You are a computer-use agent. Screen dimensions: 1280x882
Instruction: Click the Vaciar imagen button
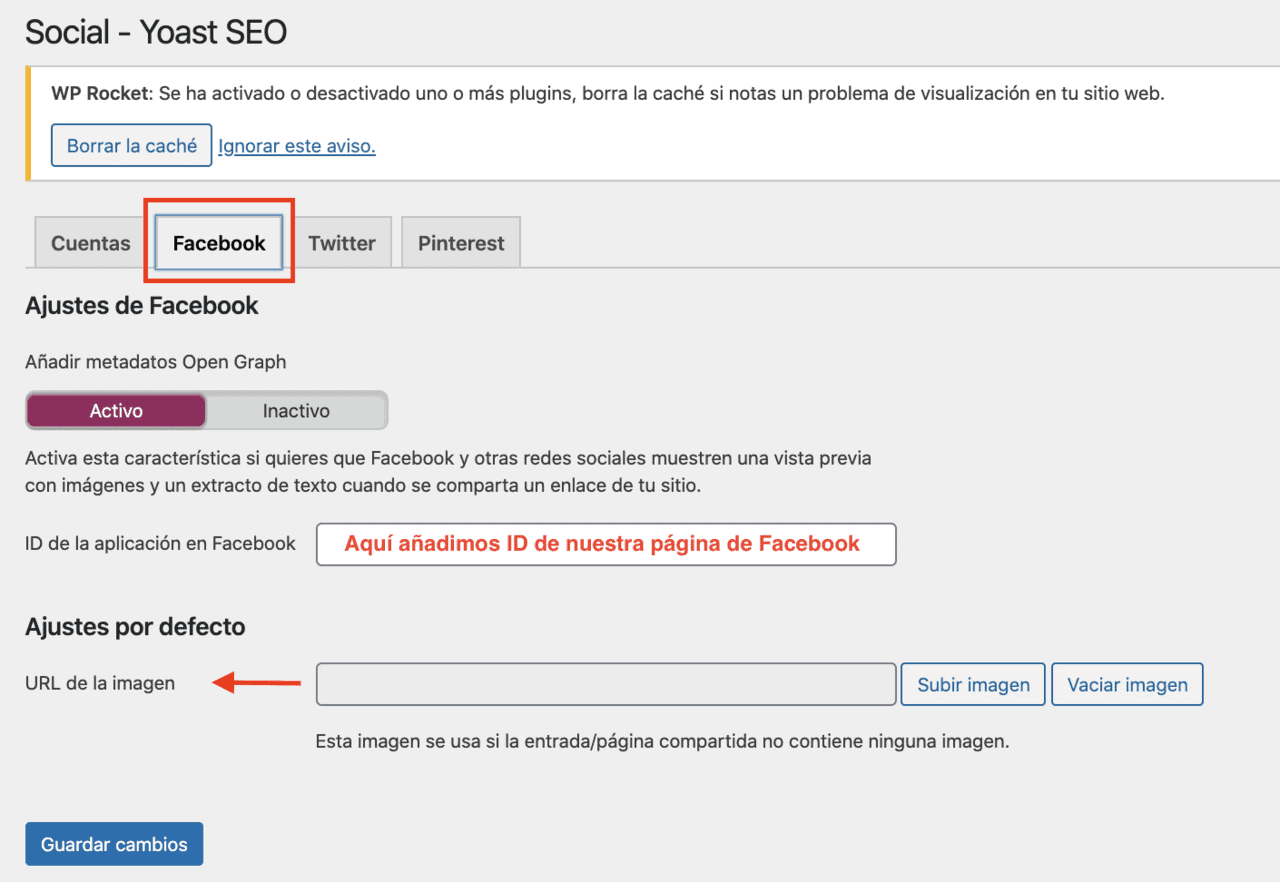pos(1127,684)
